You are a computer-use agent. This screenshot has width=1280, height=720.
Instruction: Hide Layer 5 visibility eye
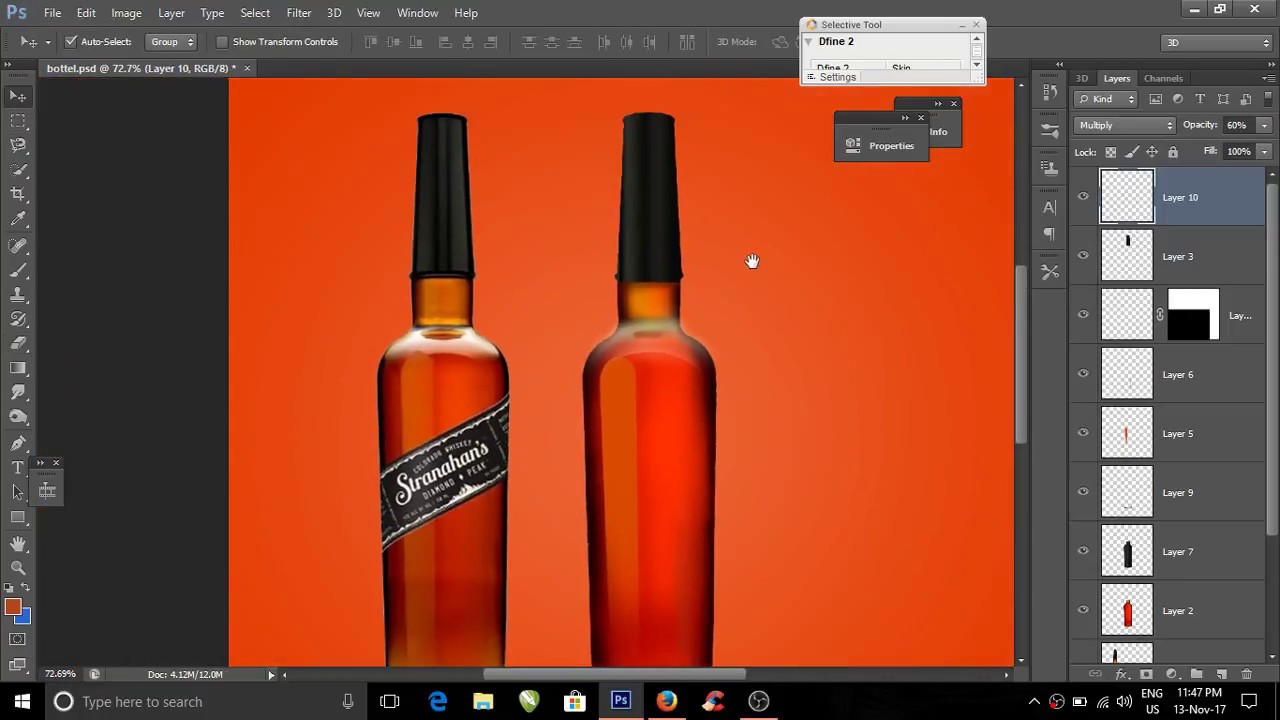(x=1083, y=433)
